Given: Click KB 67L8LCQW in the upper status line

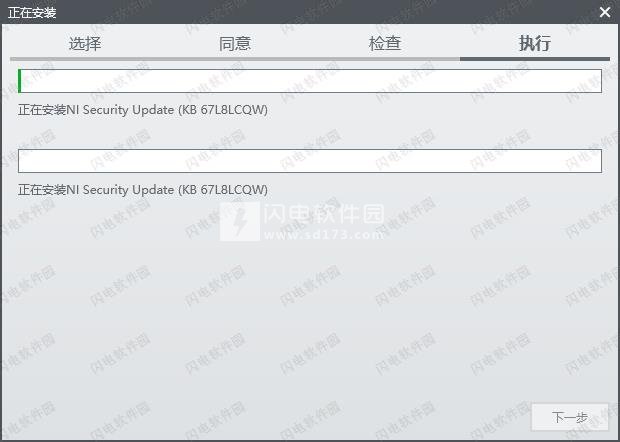Looking at the screenshot, I should [x=225, y=110].
